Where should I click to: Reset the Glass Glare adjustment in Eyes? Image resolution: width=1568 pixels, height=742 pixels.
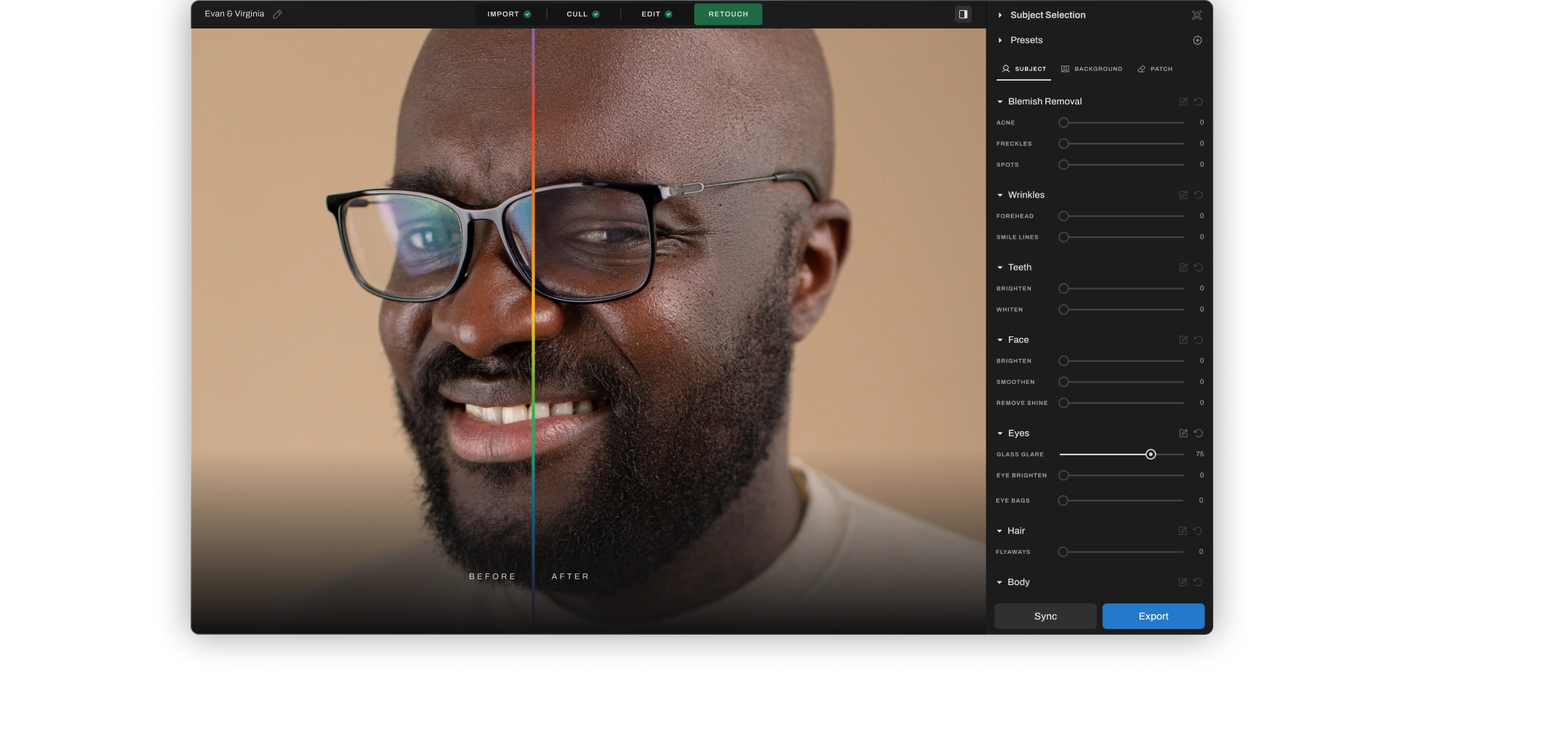pyautogui.click(x=1198, y=433)
